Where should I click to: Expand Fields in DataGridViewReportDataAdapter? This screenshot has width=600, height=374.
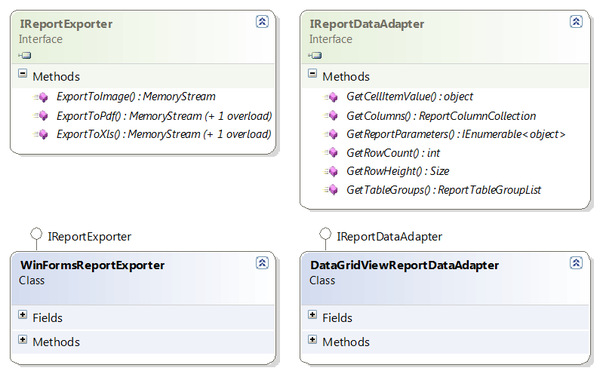pyautogui.click(x=313, y=315)
